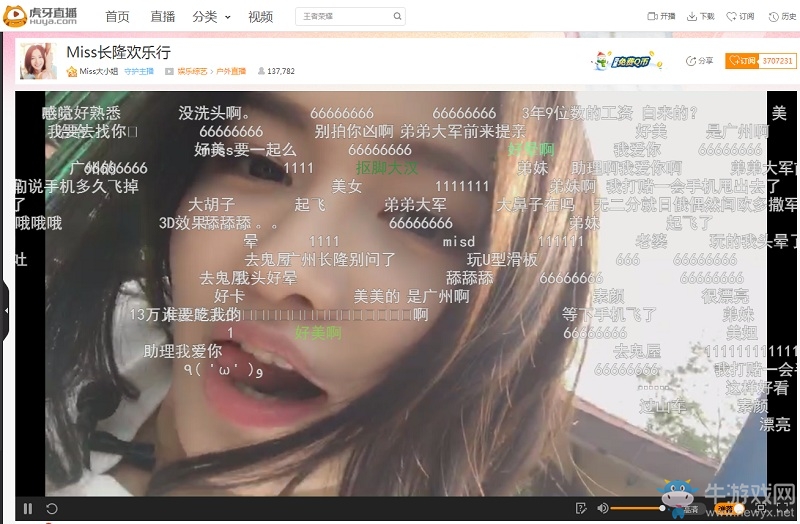The width and height of the screenshot is (800, 524).
Task: Mute the player volume speaker icon
Action: point(603,509)
